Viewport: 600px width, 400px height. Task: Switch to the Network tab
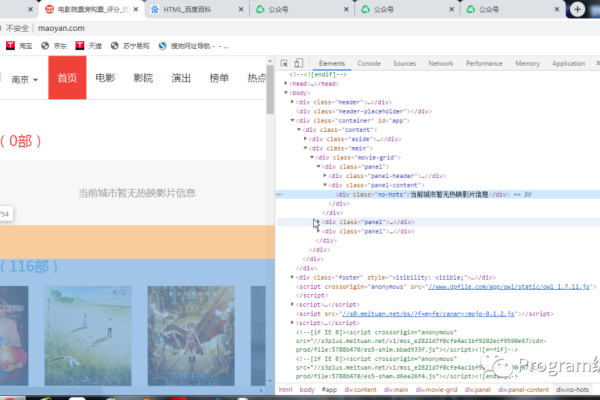pos(441,63)
